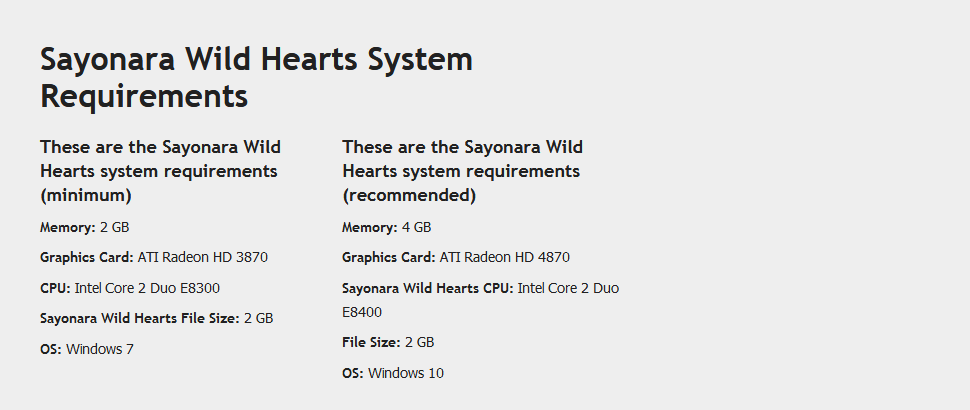
Task: Click the word "(recommended)" in the subheading
Action: (409, 195)
